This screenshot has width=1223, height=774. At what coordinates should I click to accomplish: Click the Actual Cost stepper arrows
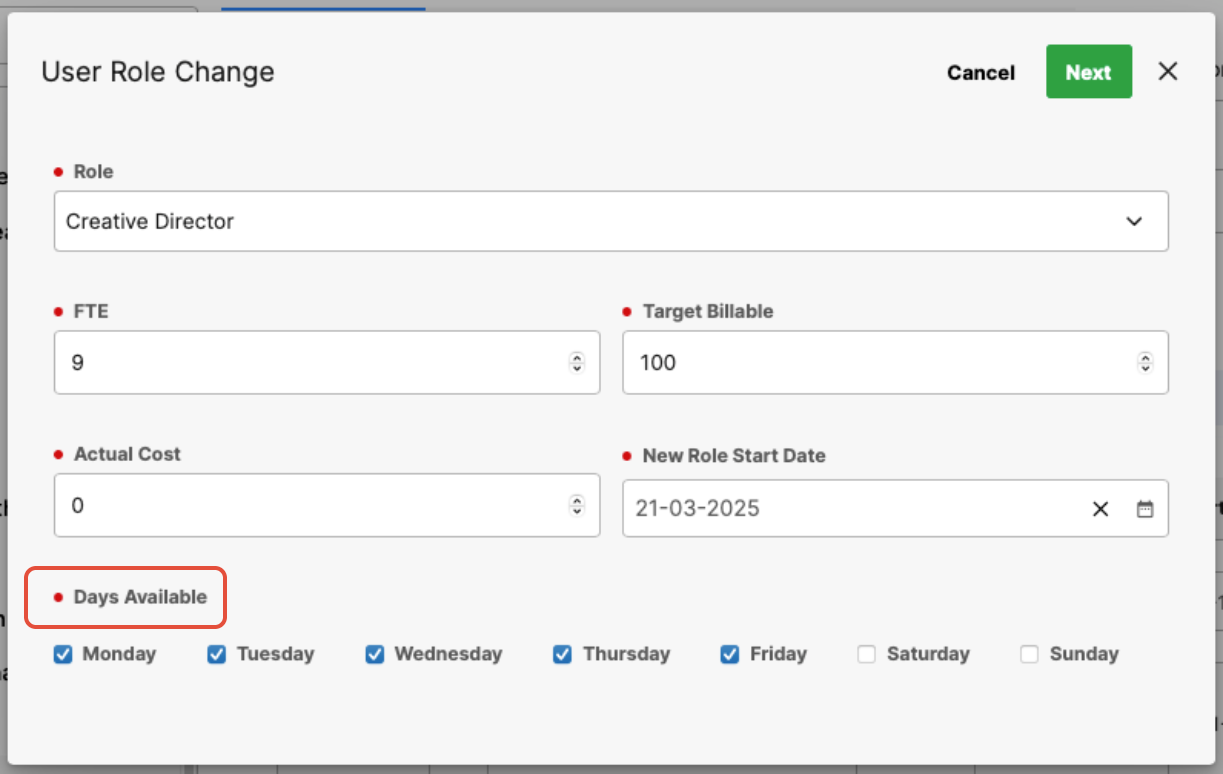(577, 505)
